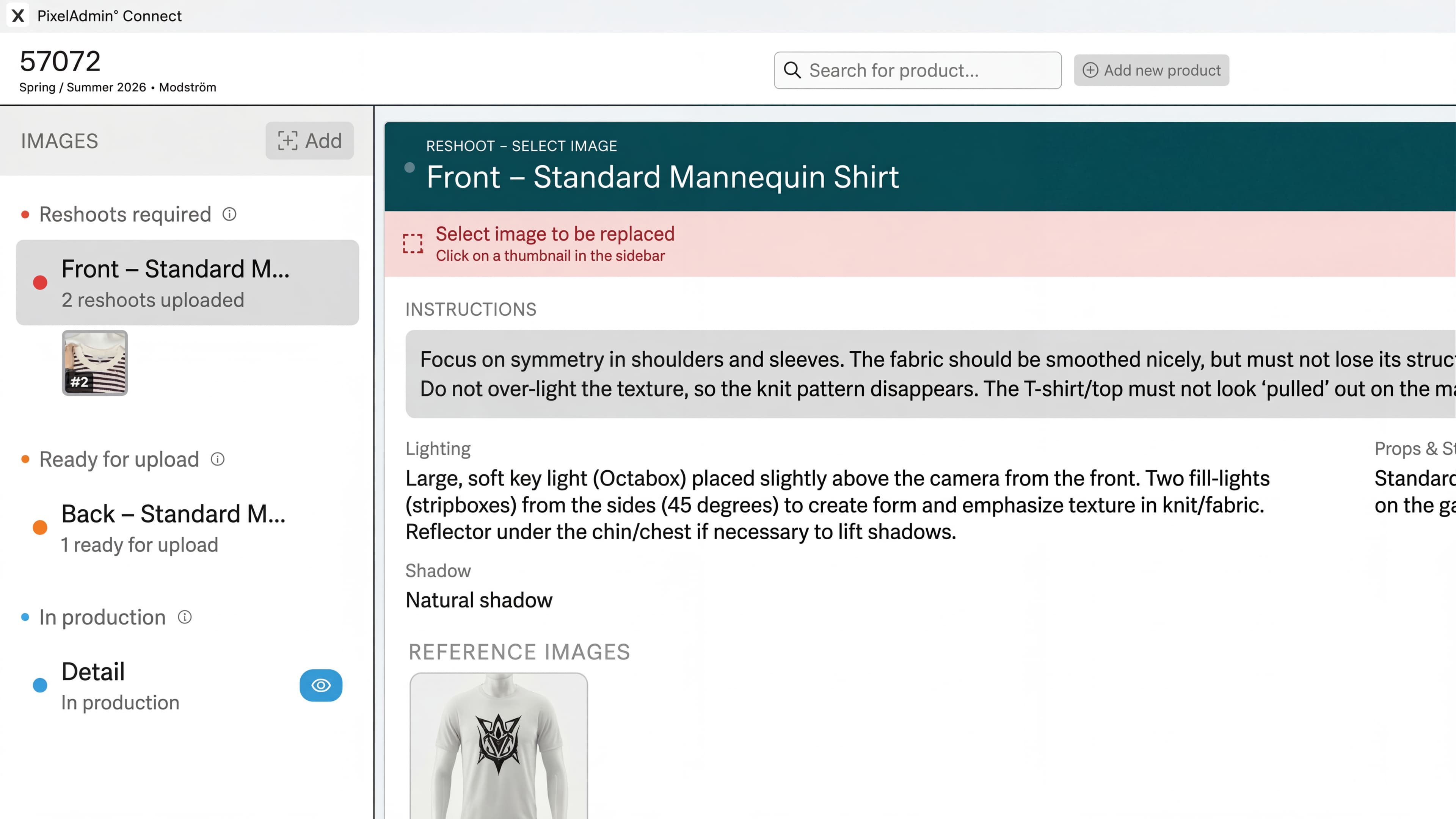This screenshot has height=819, width=1456.
Task: Select the #2 striped shirt thumbnail
Action: [95, 363]
